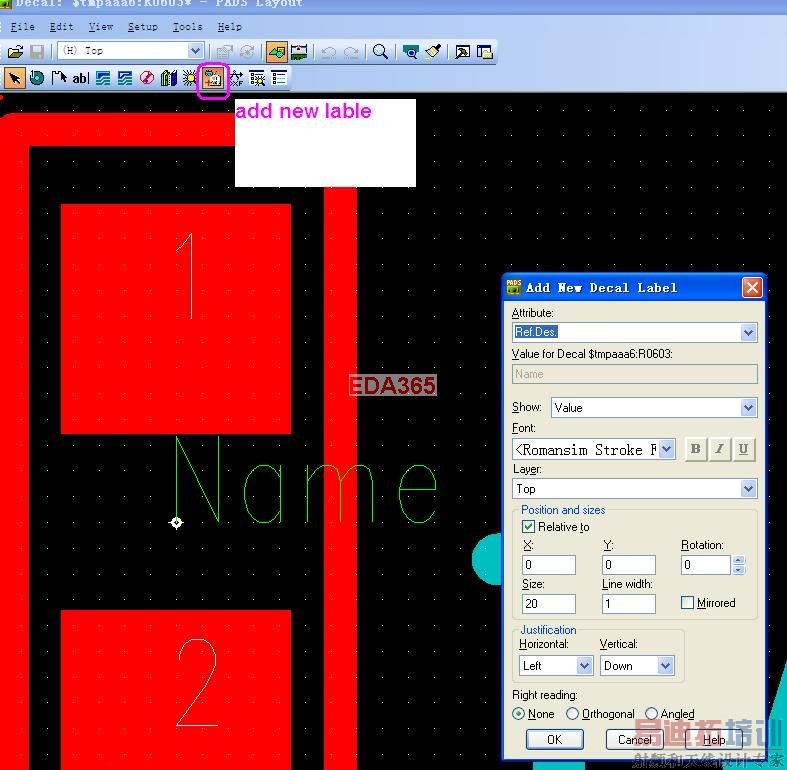Click the Properties toolbar icon

coord(224,52)
